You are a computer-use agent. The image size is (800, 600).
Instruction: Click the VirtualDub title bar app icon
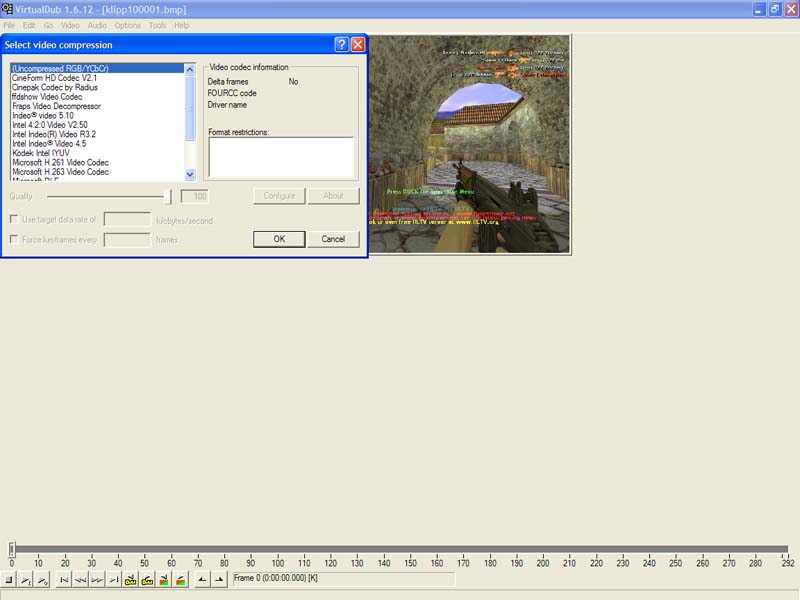(7, 9)
